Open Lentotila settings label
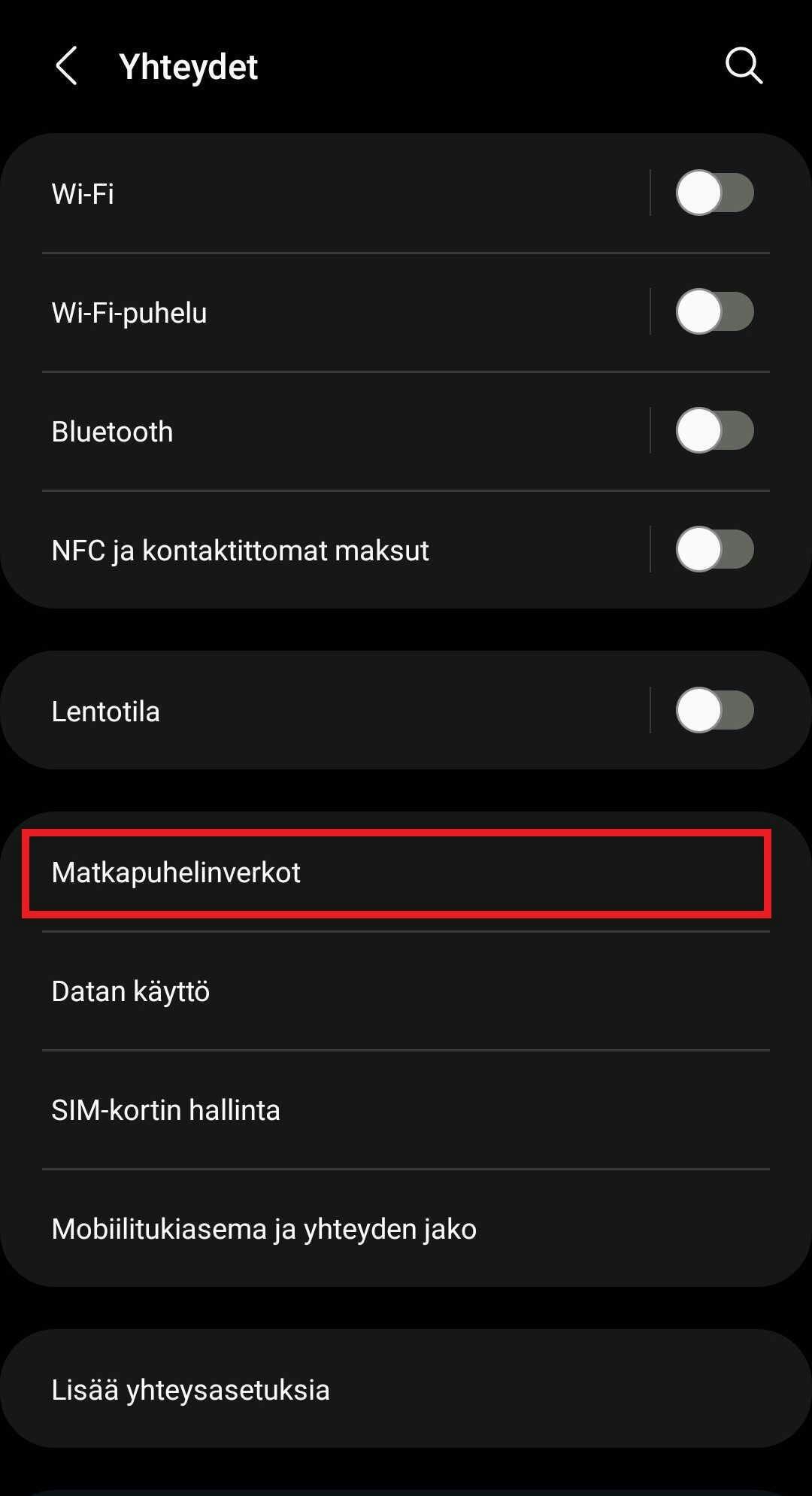The width and height of the screenshot is (812, 1496). click(105, 712)
